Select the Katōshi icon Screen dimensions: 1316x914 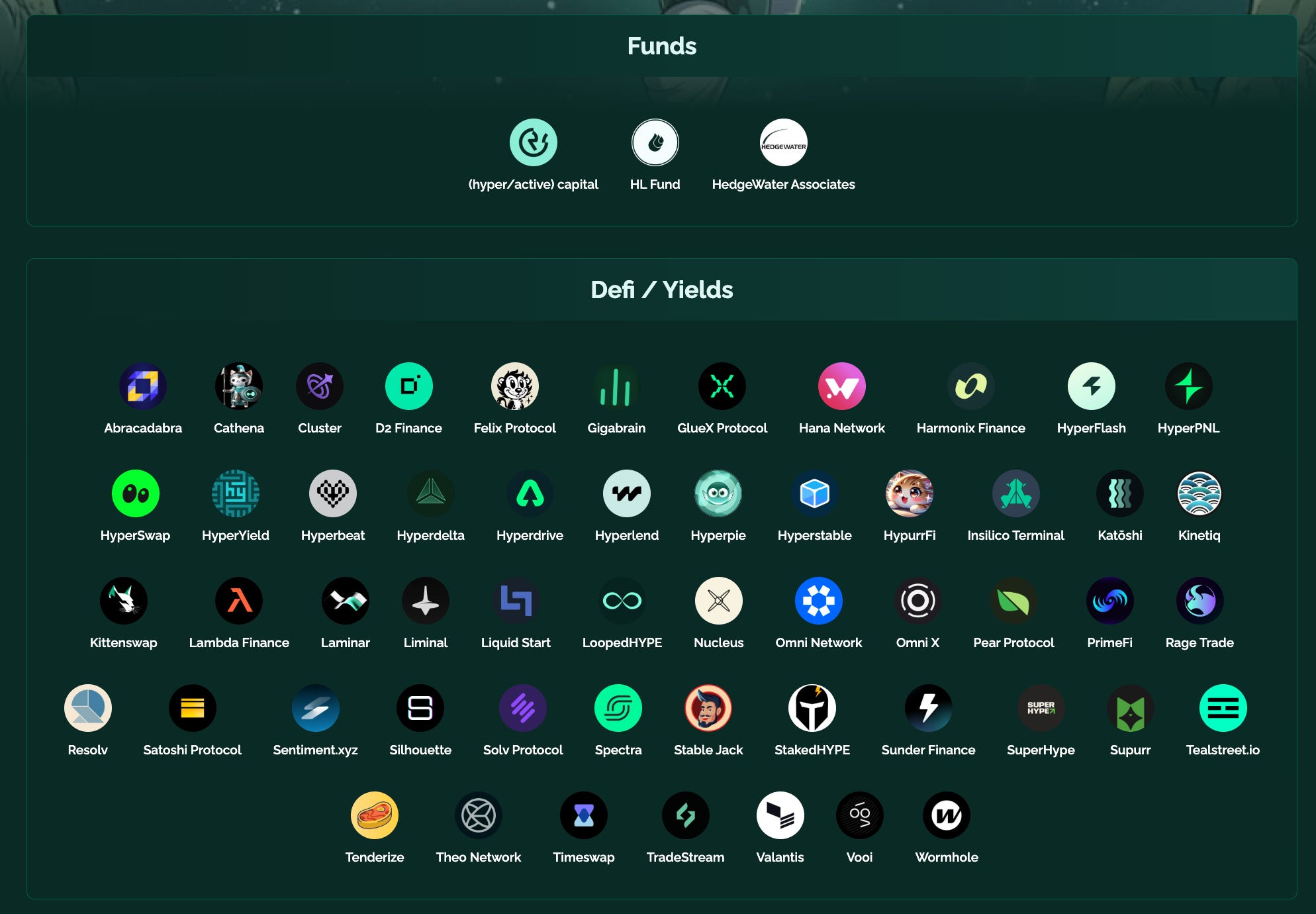(1120, 493)
